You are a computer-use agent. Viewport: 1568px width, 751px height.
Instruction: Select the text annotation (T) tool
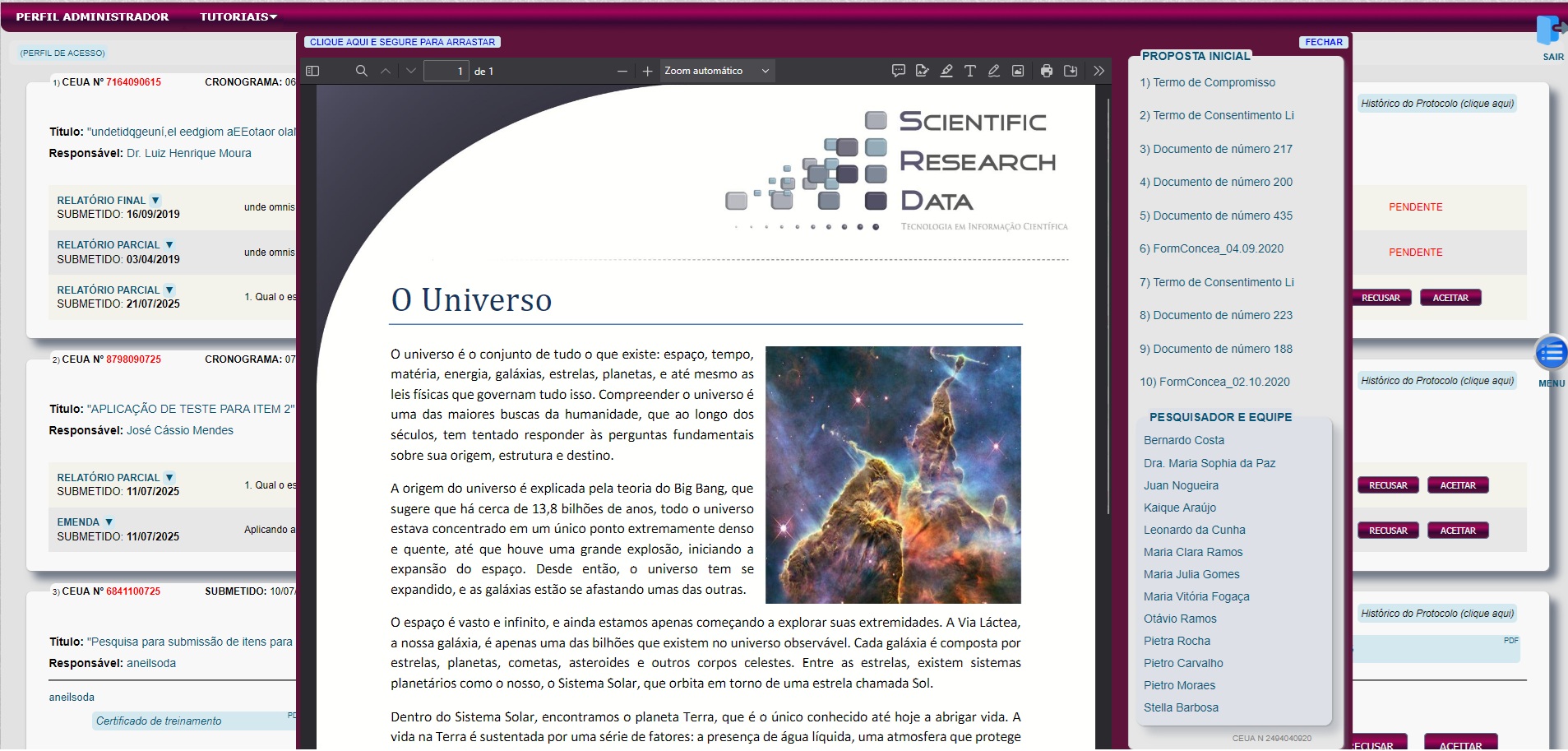click(970, 72)
